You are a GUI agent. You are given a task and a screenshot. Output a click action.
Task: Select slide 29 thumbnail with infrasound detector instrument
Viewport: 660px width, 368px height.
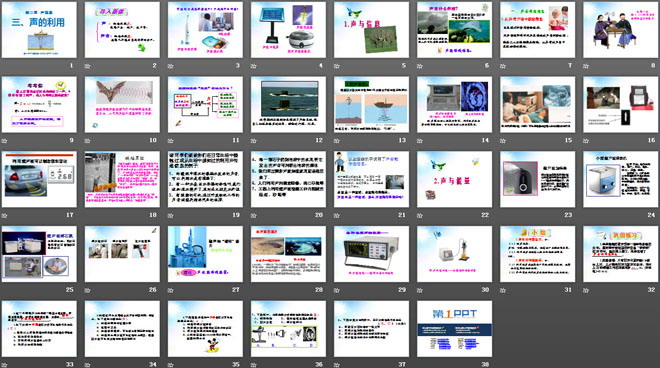[x=371, y=254]
